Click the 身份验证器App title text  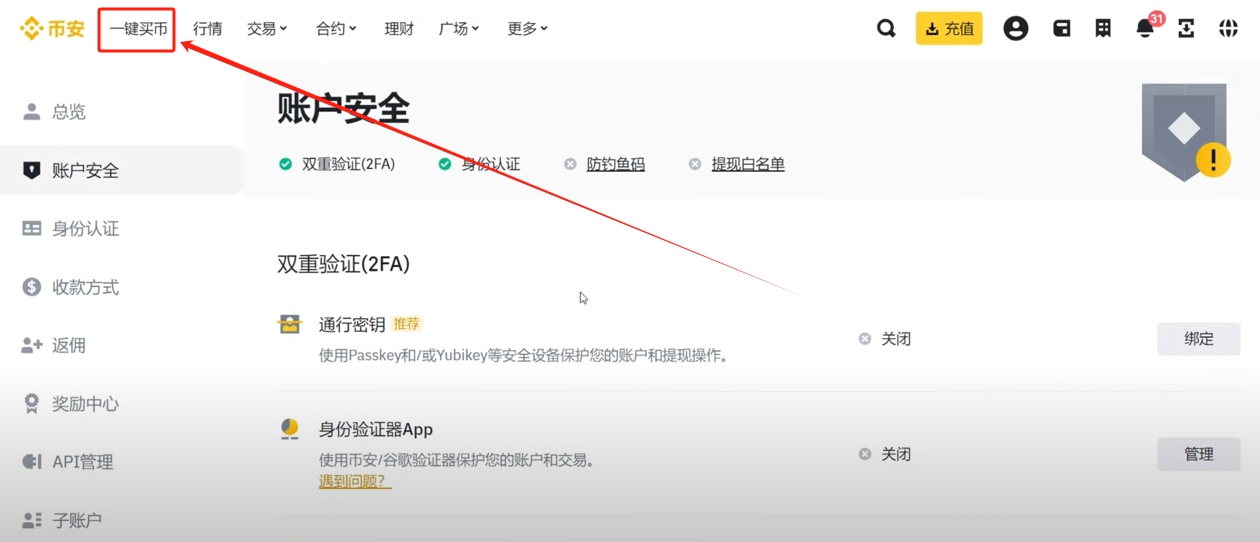pyautogui.click(x=376, y=429)
